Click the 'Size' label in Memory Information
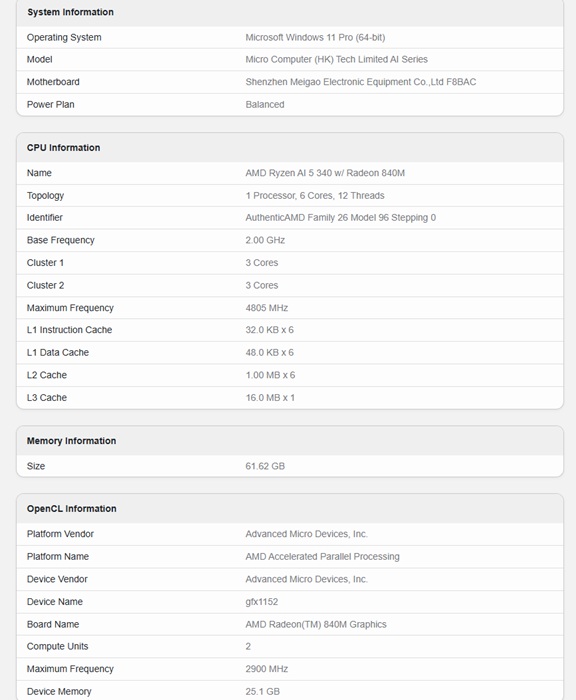This screenshot has height=700, width=576. pos(36,467)
